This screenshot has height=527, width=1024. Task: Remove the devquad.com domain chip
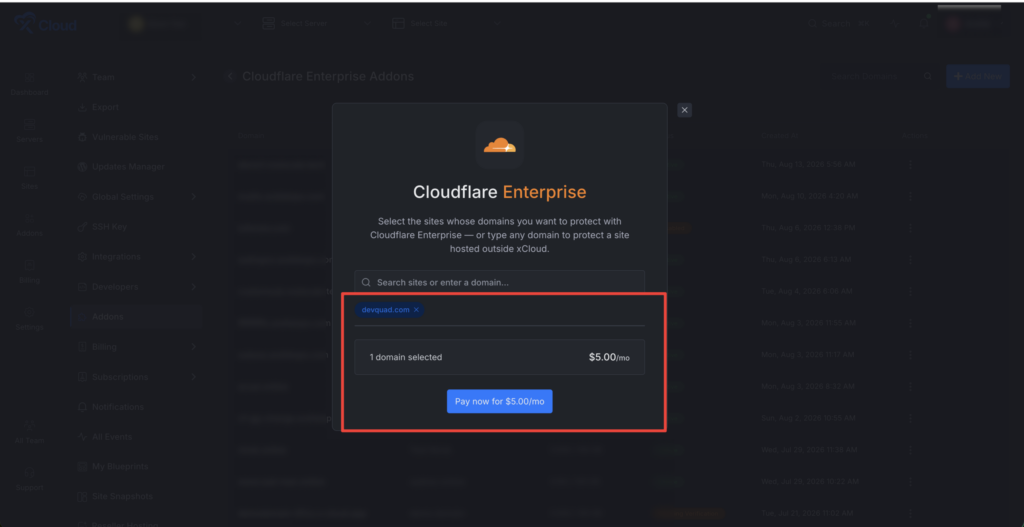pos(416,310)
